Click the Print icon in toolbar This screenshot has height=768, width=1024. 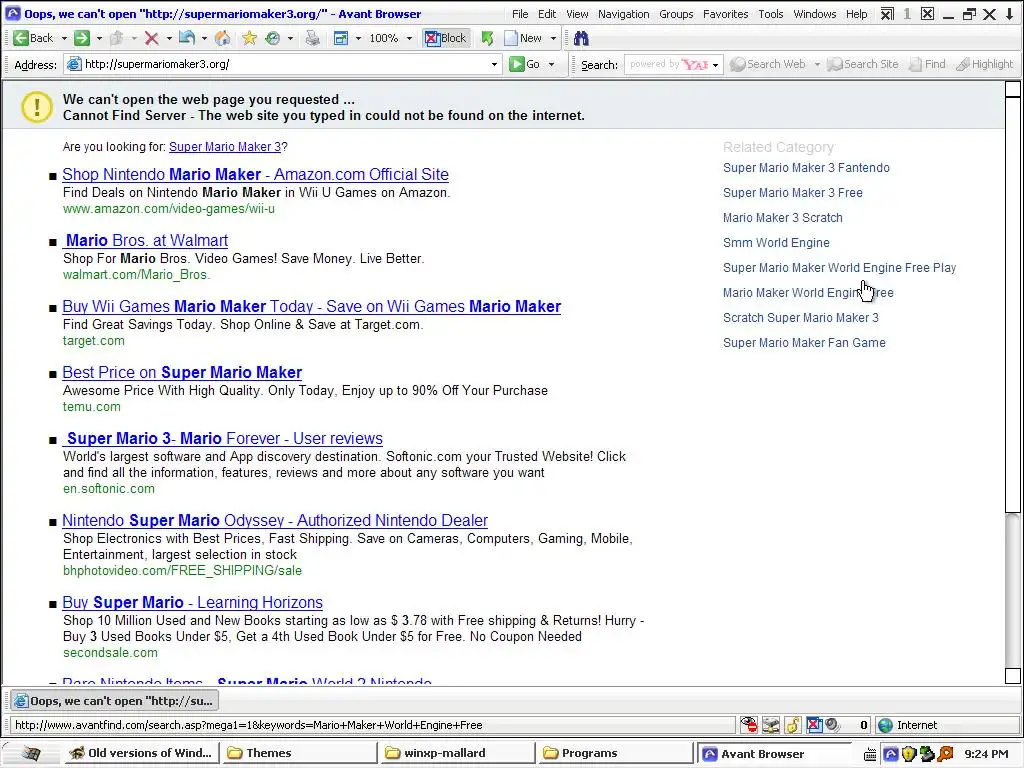tap(313, 39)
